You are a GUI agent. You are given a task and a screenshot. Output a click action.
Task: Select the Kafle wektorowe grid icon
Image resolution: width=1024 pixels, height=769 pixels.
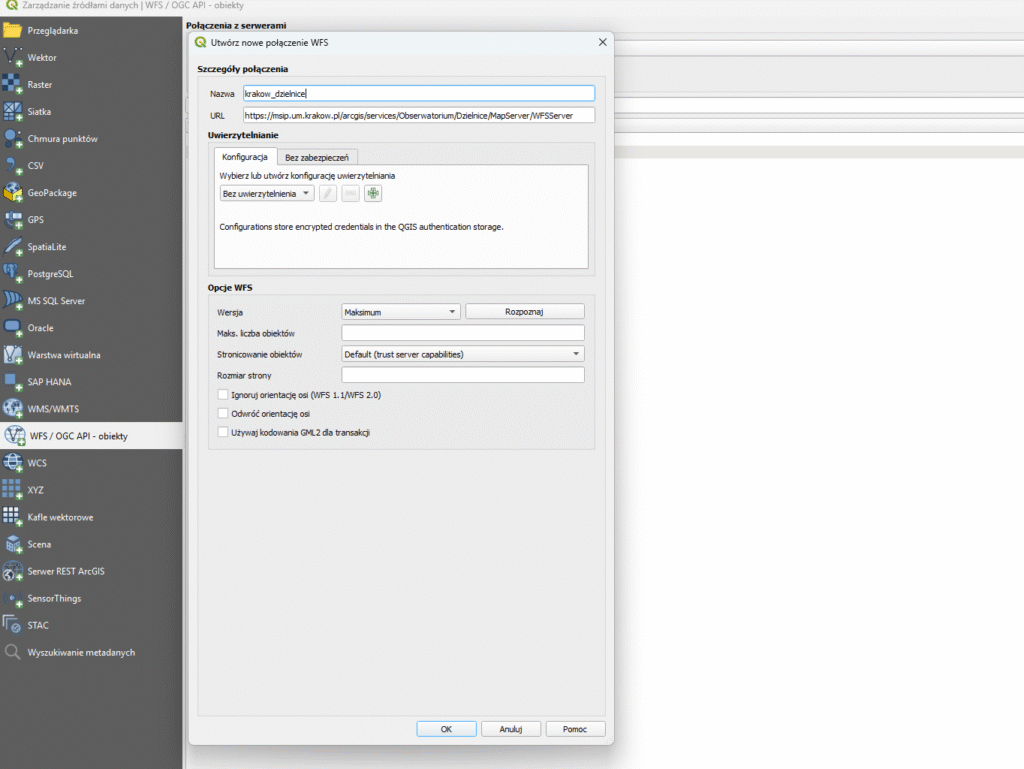coord(13,517)
